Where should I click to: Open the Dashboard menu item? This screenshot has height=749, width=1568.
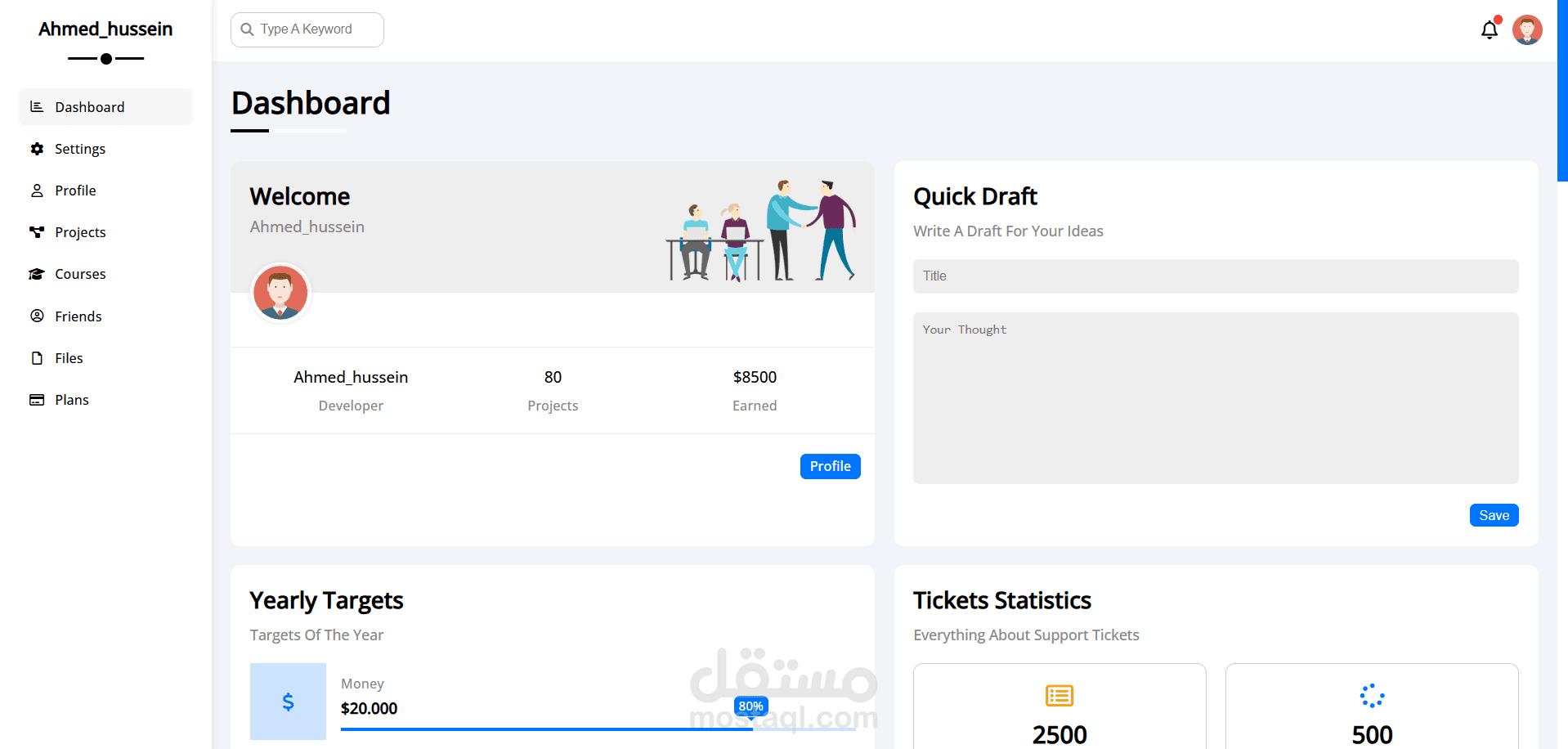point(105,107)
